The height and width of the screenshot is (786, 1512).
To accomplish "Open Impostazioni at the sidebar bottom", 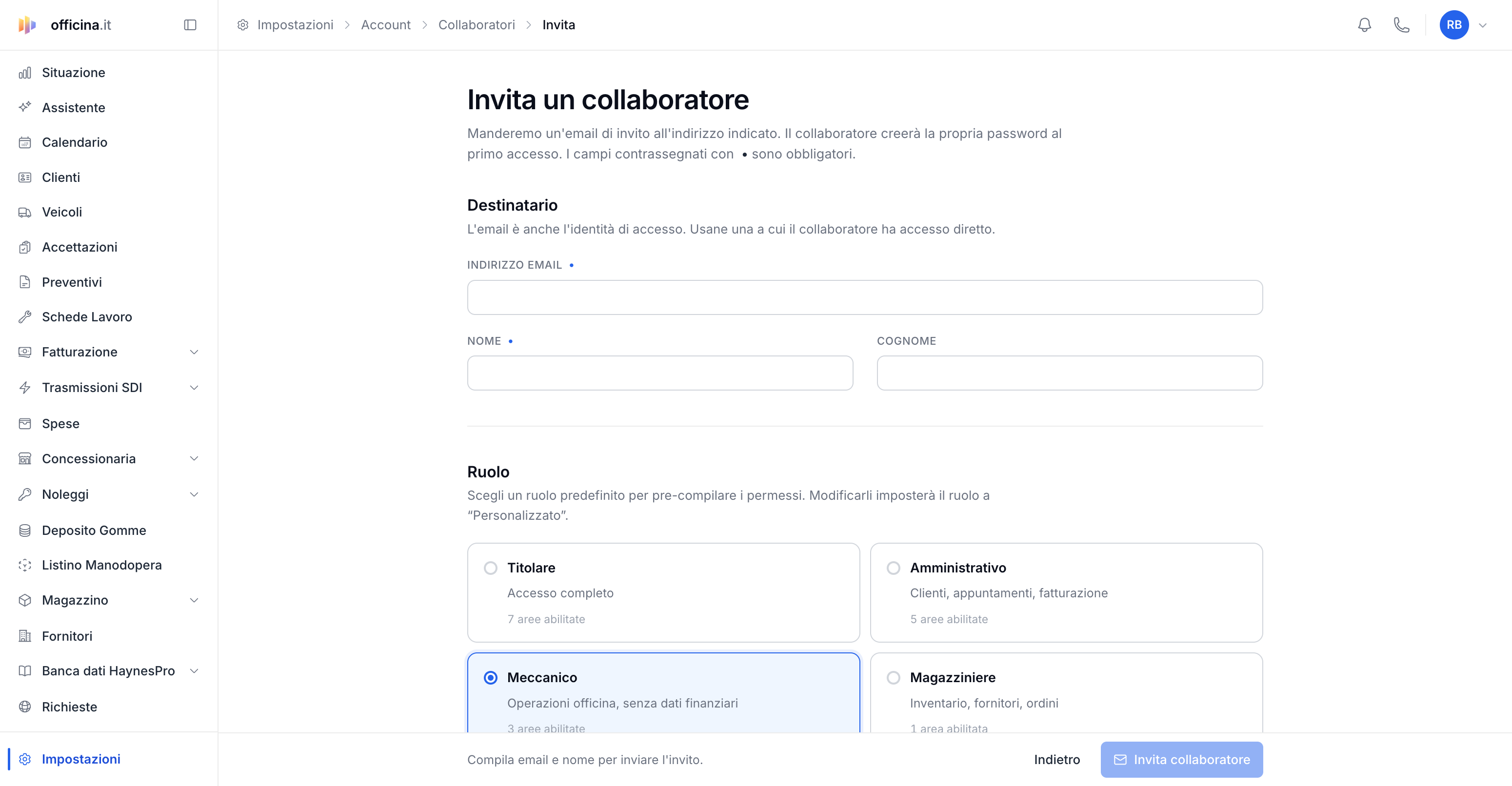I will click(x=109, y=759).
